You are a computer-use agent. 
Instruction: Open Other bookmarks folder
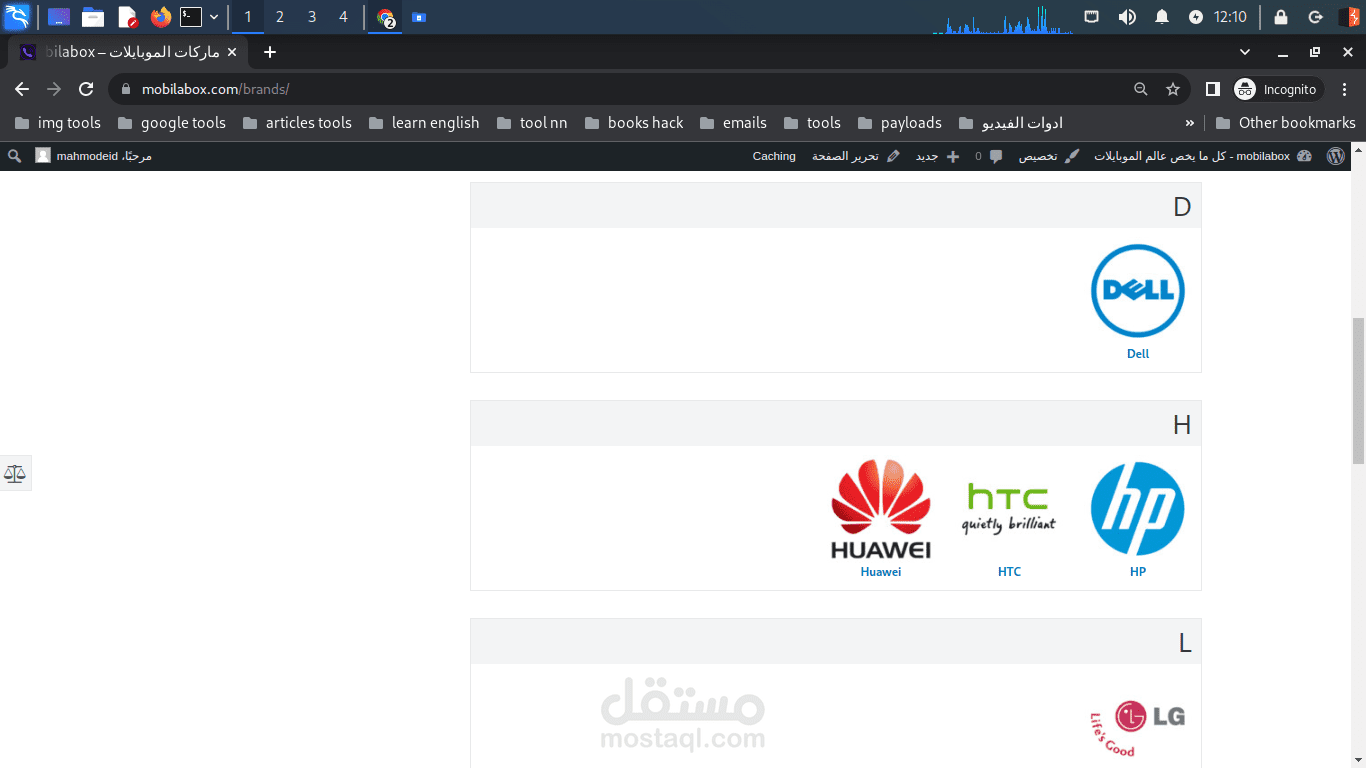[x=1286, y=123]
